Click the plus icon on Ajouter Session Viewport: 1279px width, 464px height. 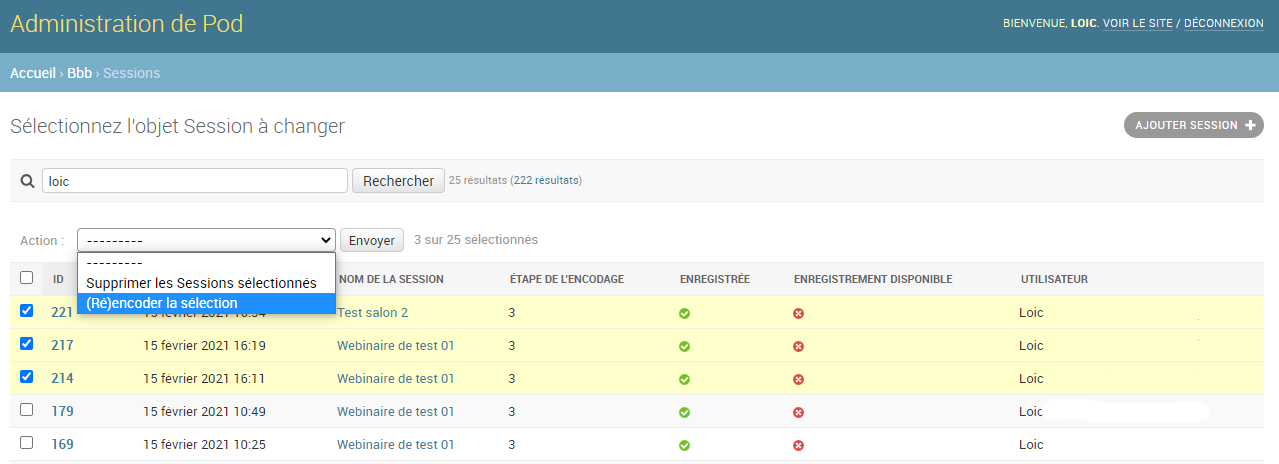(1249, 125)
